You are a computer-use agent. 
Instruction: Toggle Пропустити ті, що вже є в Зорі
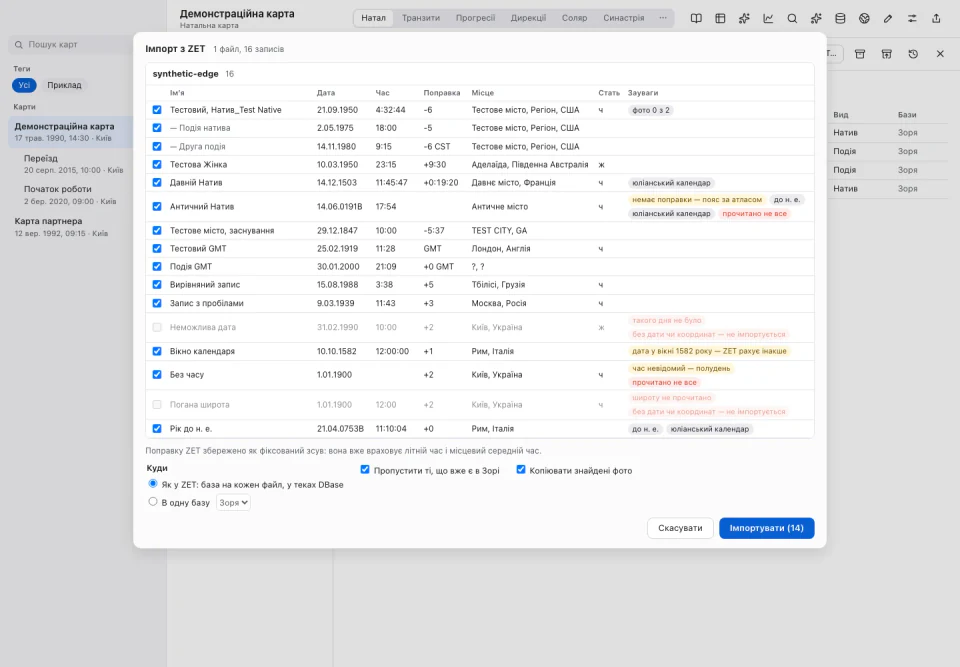[365, 470]
